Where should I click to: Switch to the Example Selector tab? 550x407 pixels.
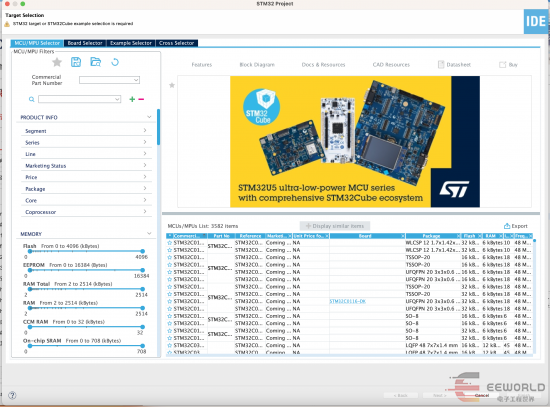click(x=130, y=43)
